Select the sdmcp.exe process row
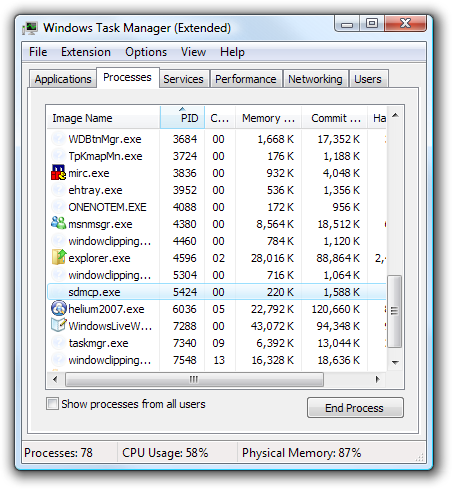 point(217,292)
